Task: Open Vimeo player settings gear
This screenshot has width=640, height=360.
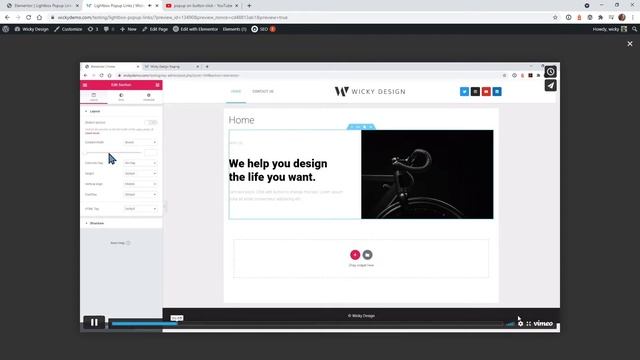Action: click(x=520, y=323)
